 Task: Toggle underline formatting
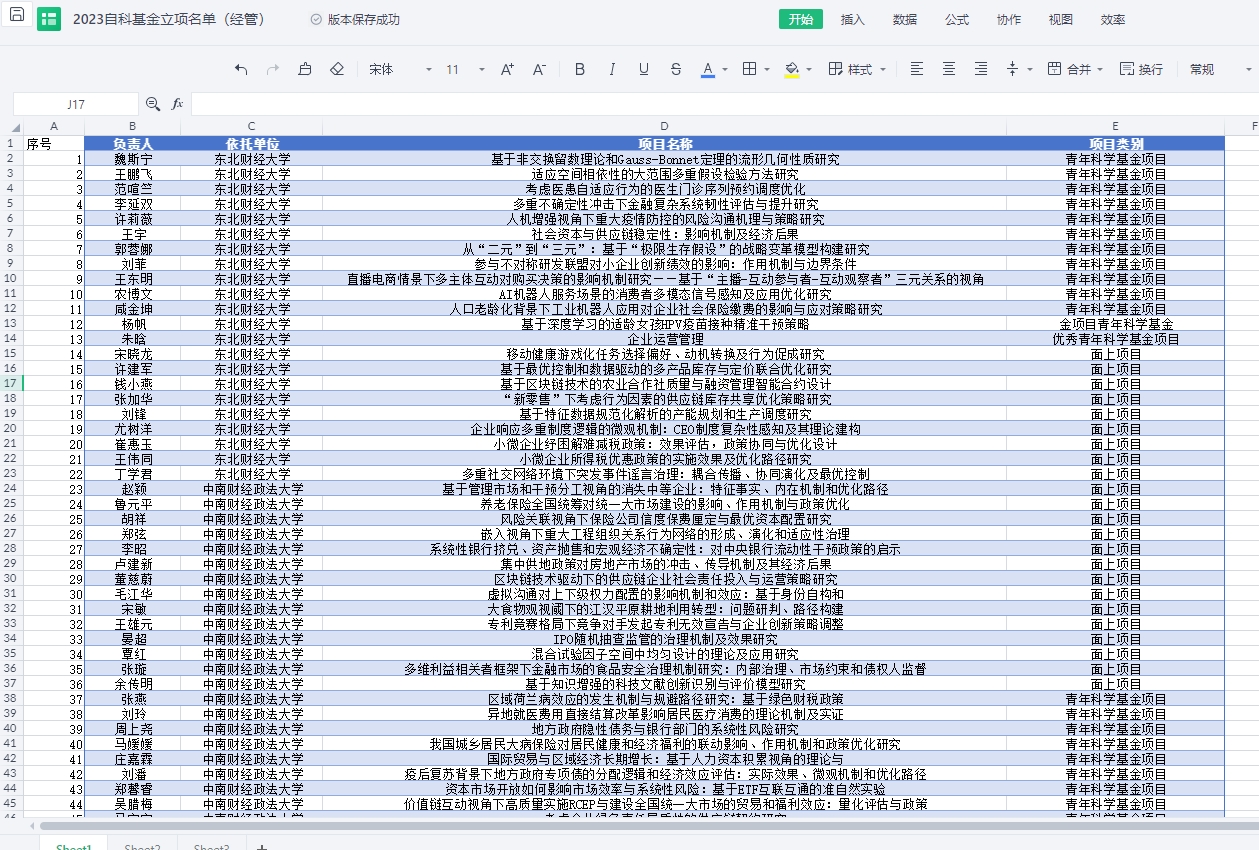tap(644, 69)
